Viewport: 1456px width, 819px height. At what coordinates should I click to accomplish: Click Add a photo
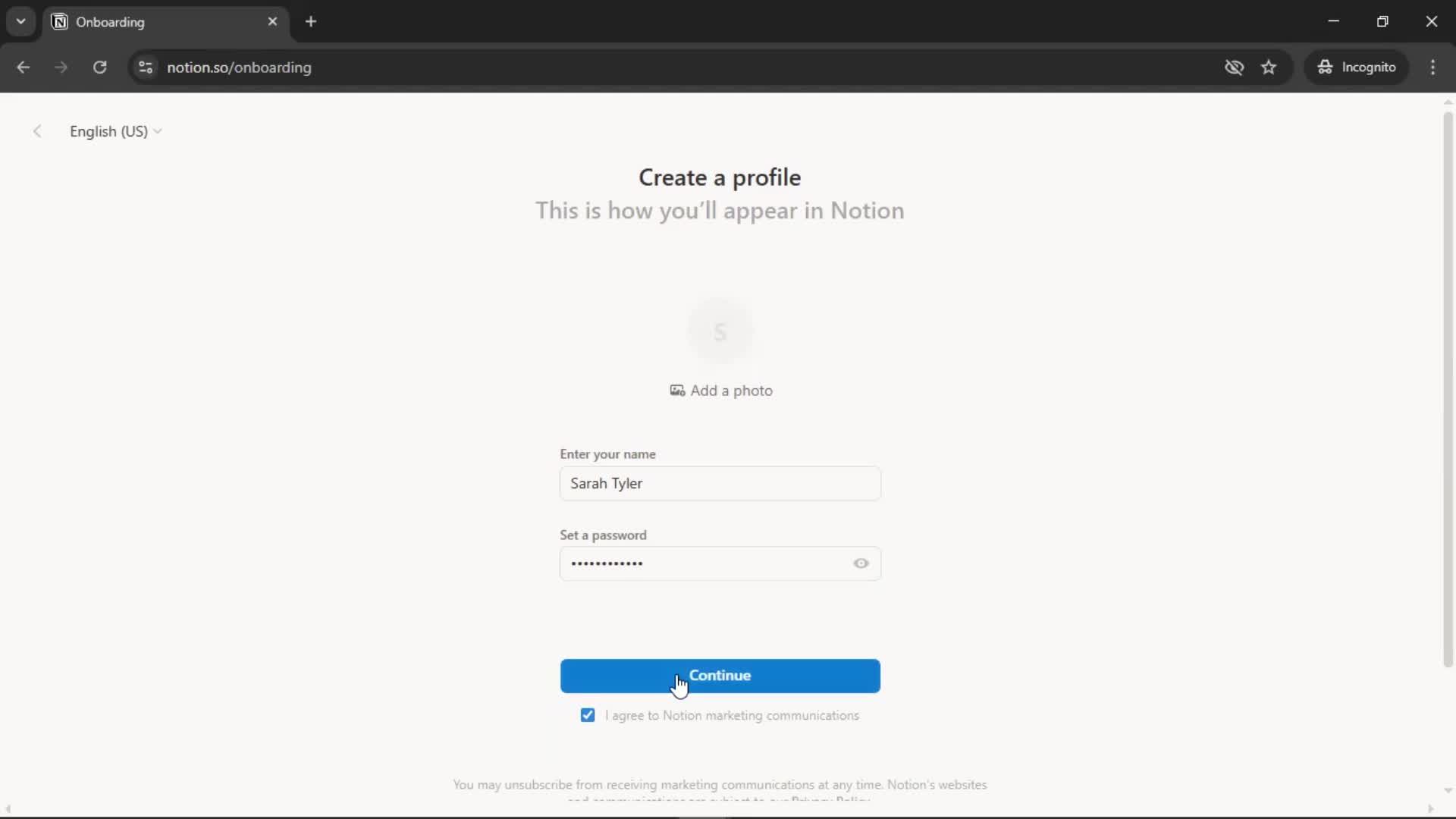click(720, 391)
